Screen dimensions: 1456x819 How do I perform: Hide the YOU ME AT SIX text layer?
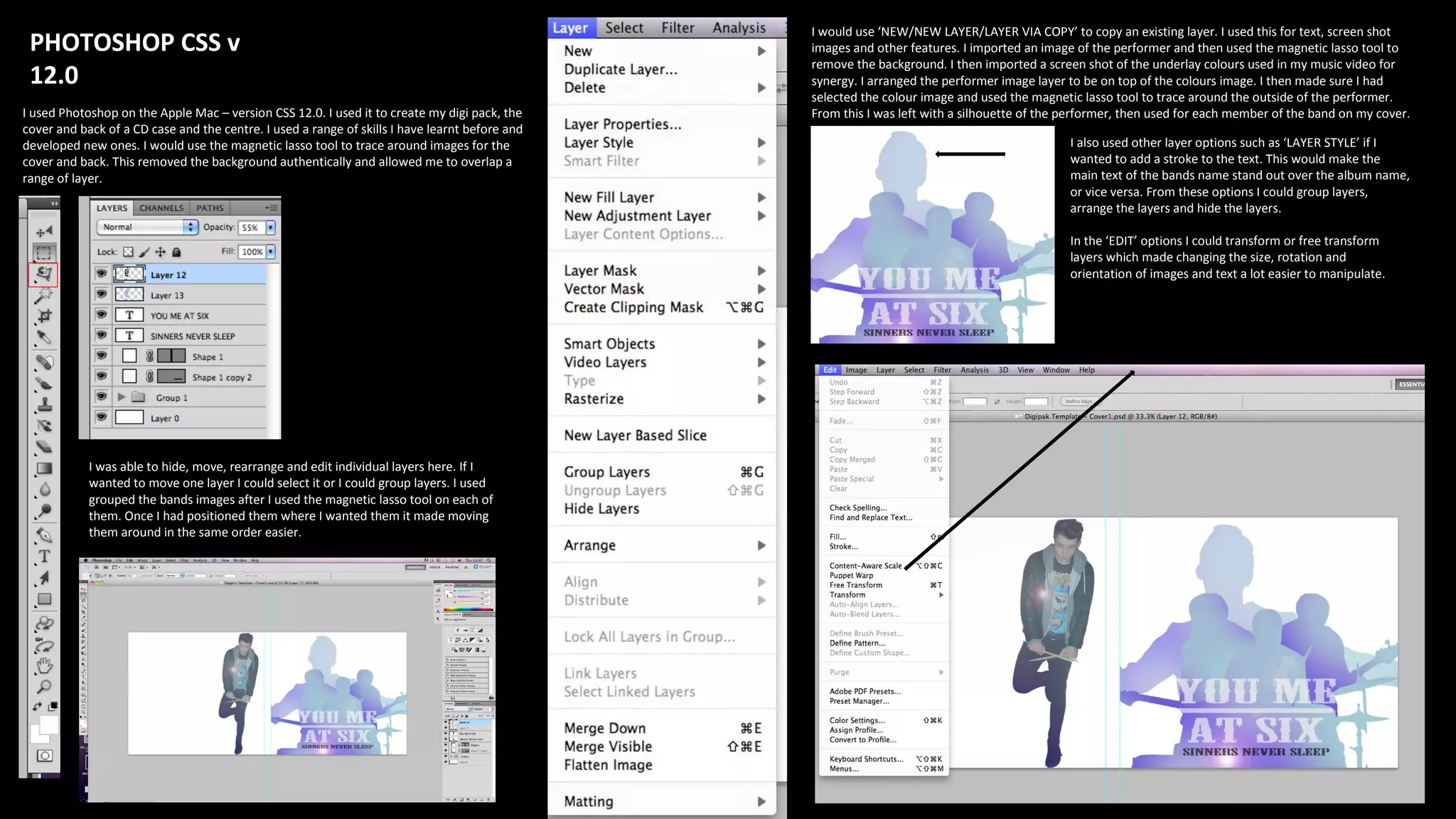coord(102,314)
